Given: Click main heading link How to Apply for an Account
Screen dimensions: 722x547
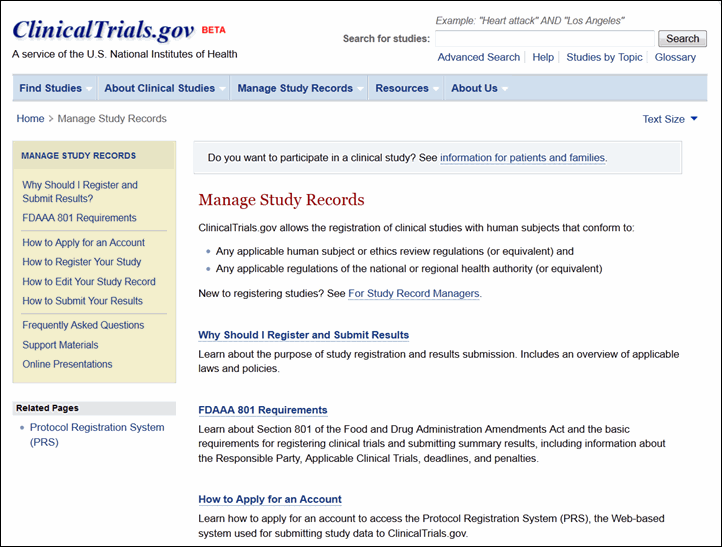Looking at the screenshot, I should [270, 499].
